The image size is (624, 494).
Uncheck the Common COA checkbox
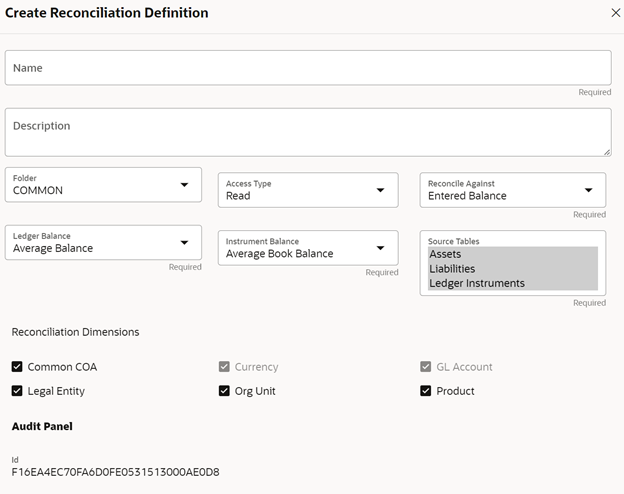17,367
